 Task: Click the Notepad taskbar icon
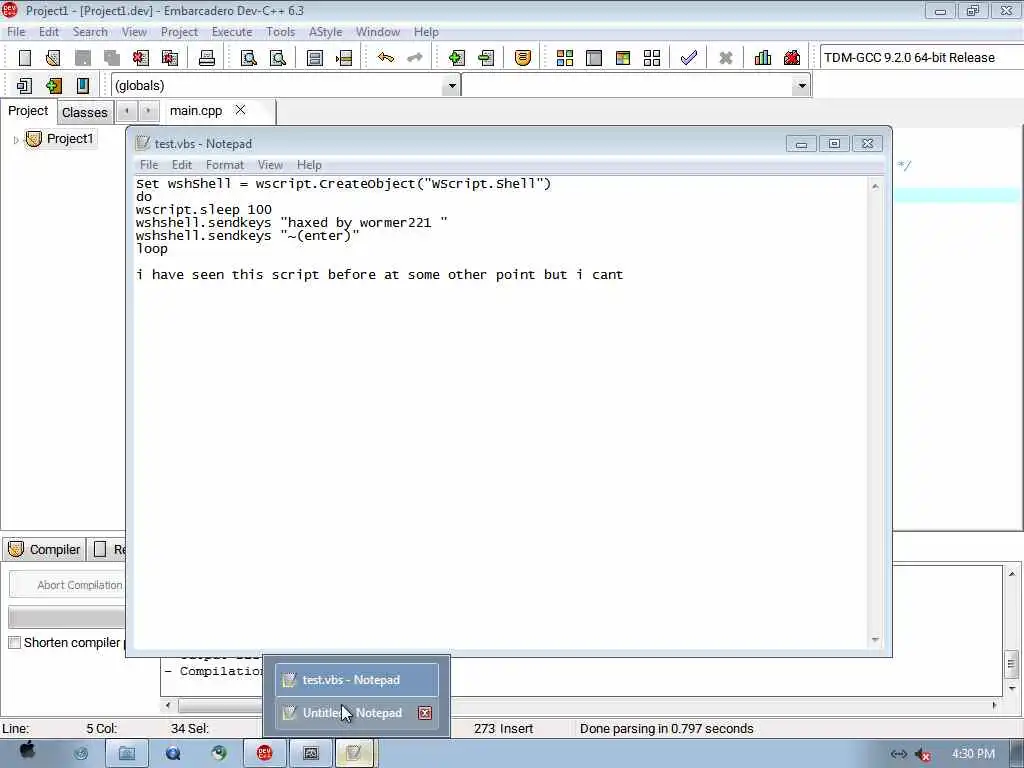point(353,754)
